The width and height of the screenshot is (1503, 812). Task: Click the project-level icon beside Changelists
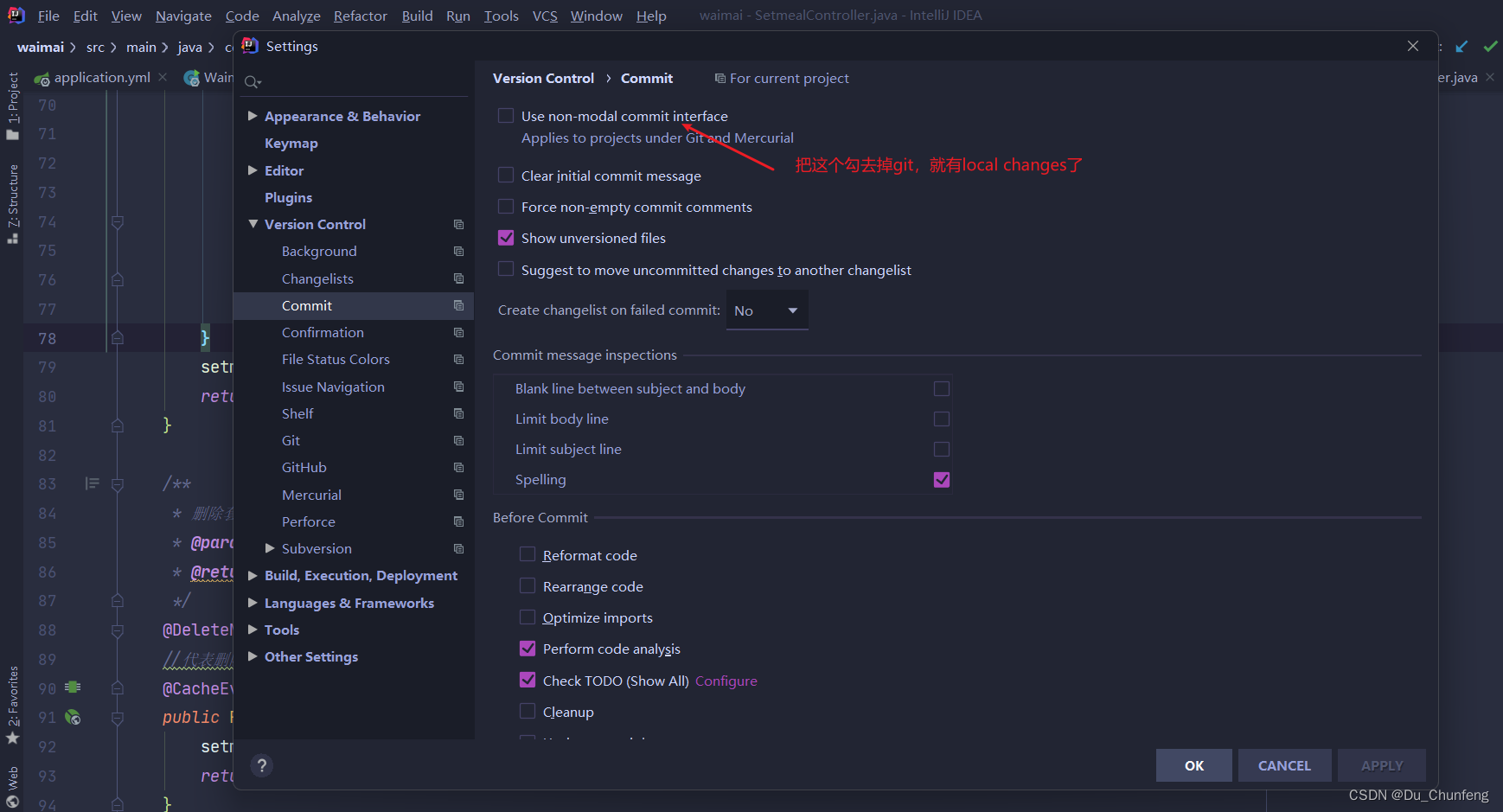coord(458,278)
